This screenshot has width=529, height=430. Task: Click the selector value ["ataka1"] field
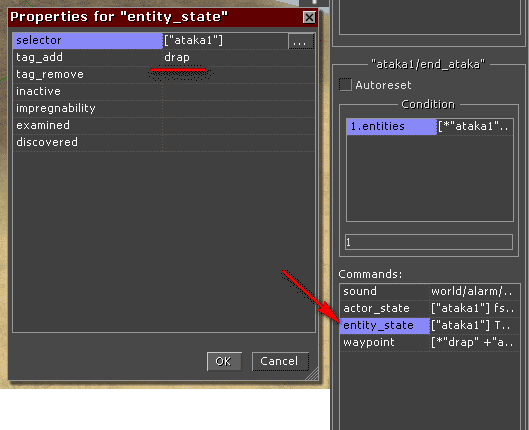click(225, 41)
